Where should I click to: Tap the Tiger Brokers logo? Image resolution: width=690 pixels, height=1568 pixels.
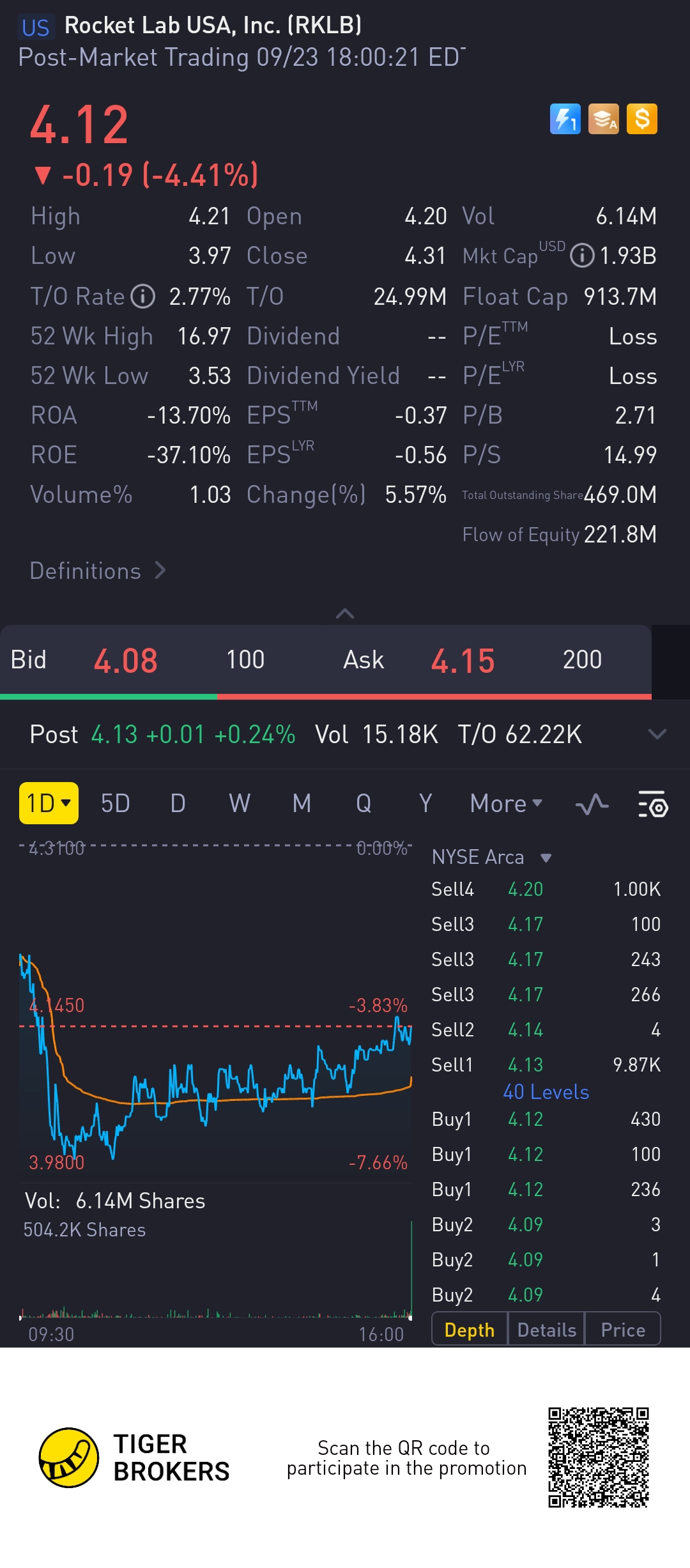click(x=69, y=1457)
